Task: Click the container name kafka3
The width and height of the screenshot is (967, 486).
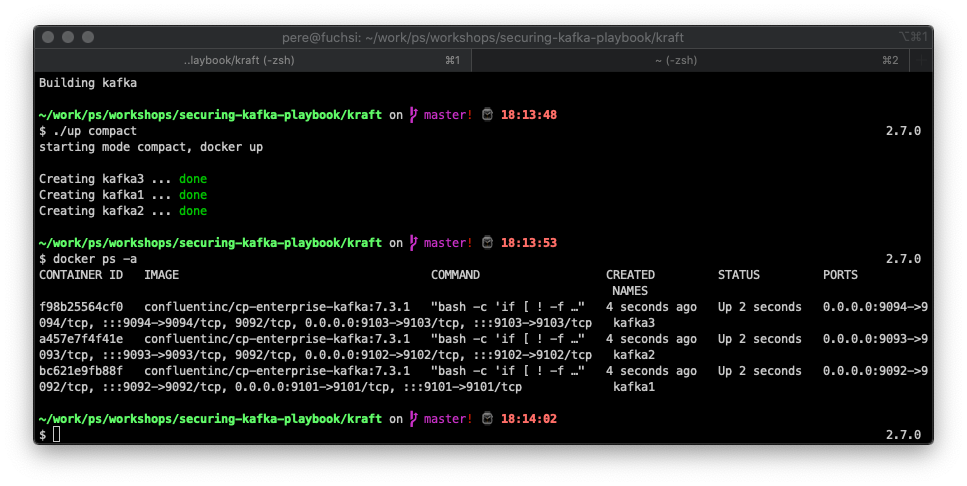Action: (x=634, y=323)
